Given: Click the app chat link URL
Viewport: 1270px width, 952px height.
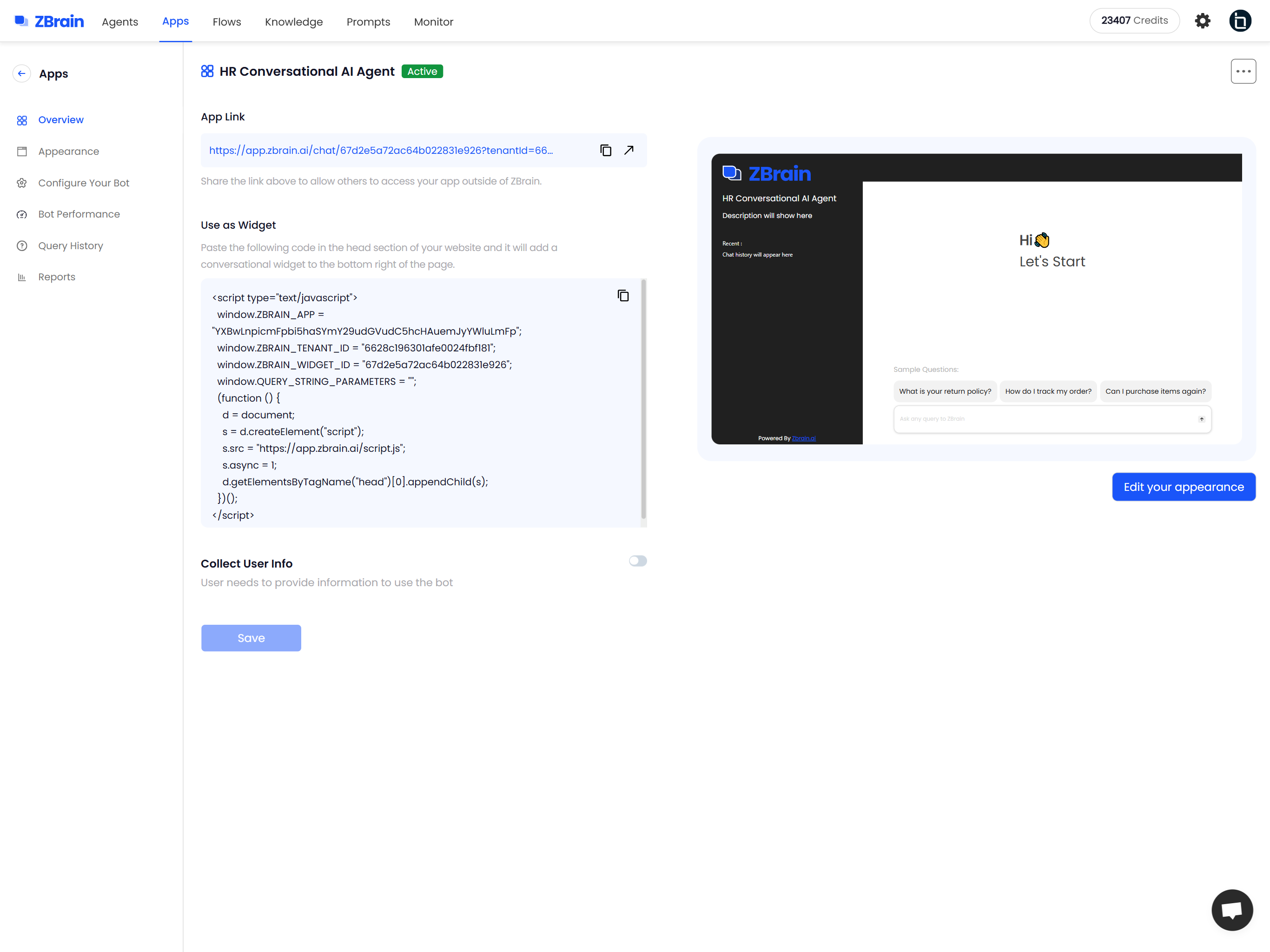Looking at the screenshot, I should coord(381,151).
